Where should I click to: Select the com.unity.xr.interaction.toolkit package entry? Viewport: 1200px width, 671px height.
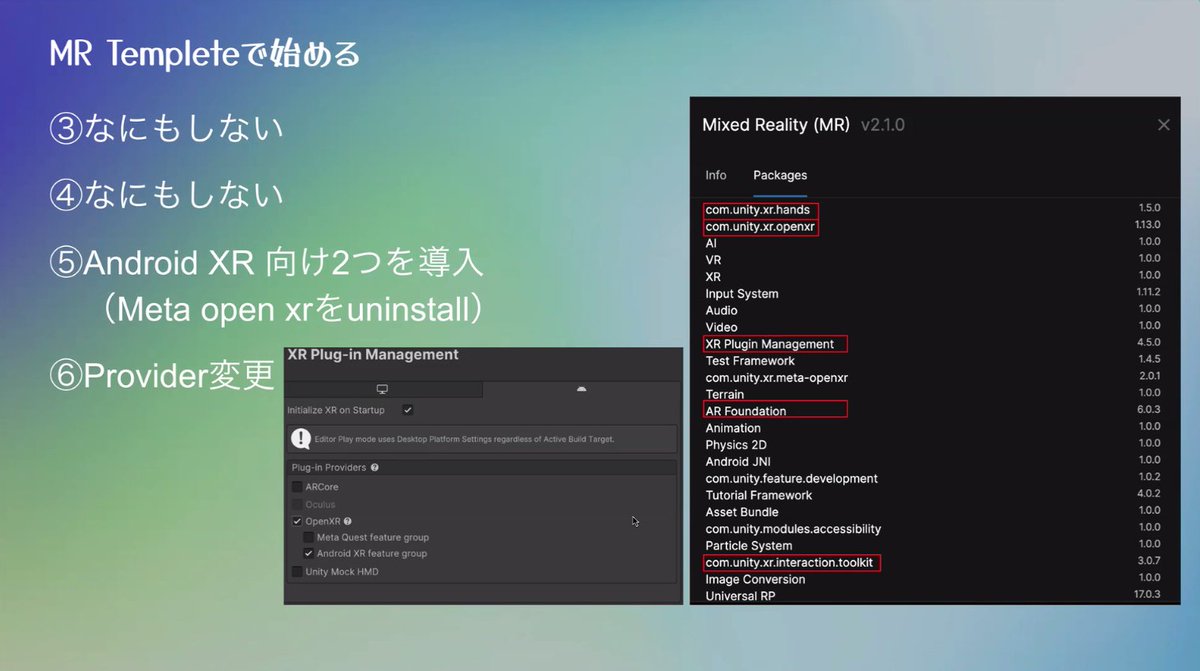pyautogui.click(x=790, y=562)
